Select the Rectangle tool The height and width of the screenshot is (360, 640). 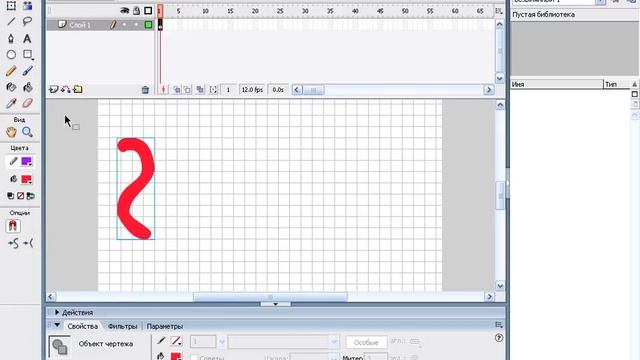pos(27,55)
